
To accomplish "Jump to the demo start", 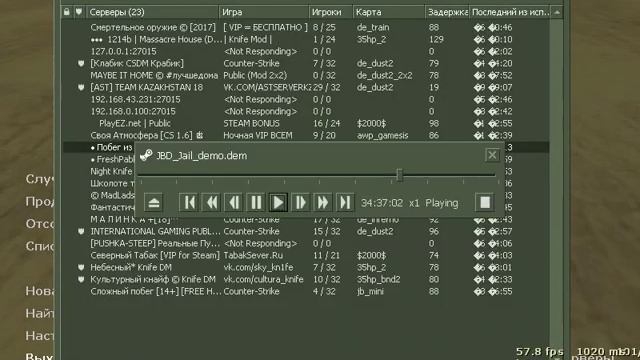I will (189, 202).
